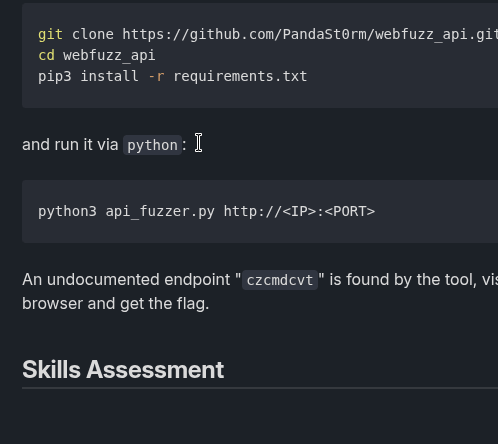
Task: Click the orange "-r" flag
Action: pos(156,77)
